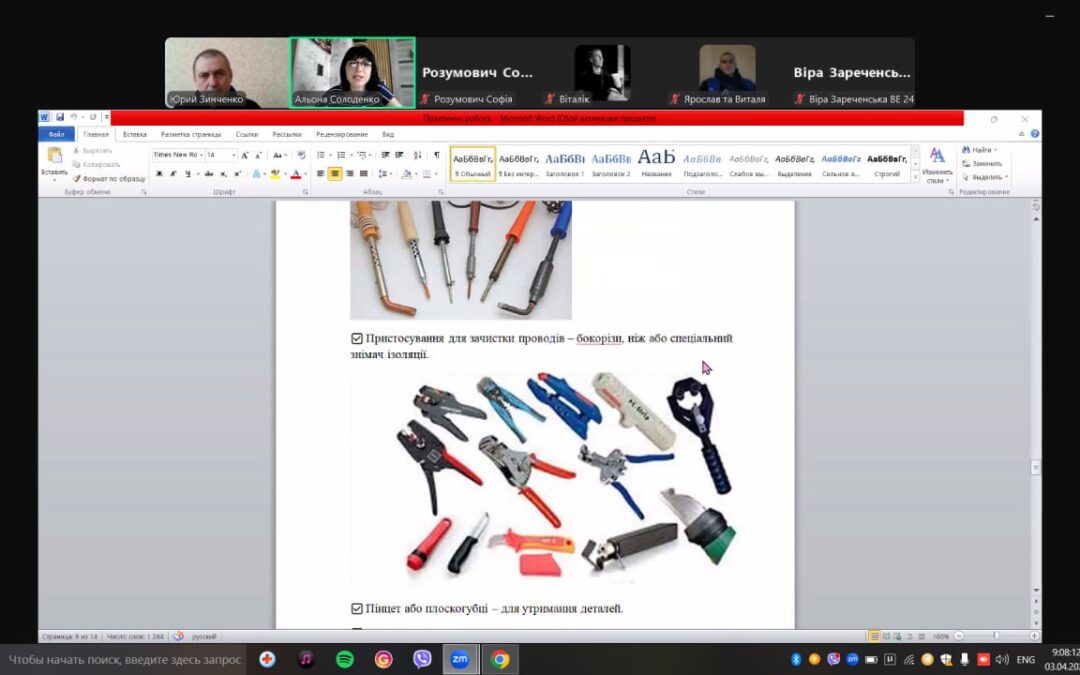The width and height of the screenshot is (1080, 675).
Task: Click the Paste (Вставить) icon
Action: click(54, 160)
